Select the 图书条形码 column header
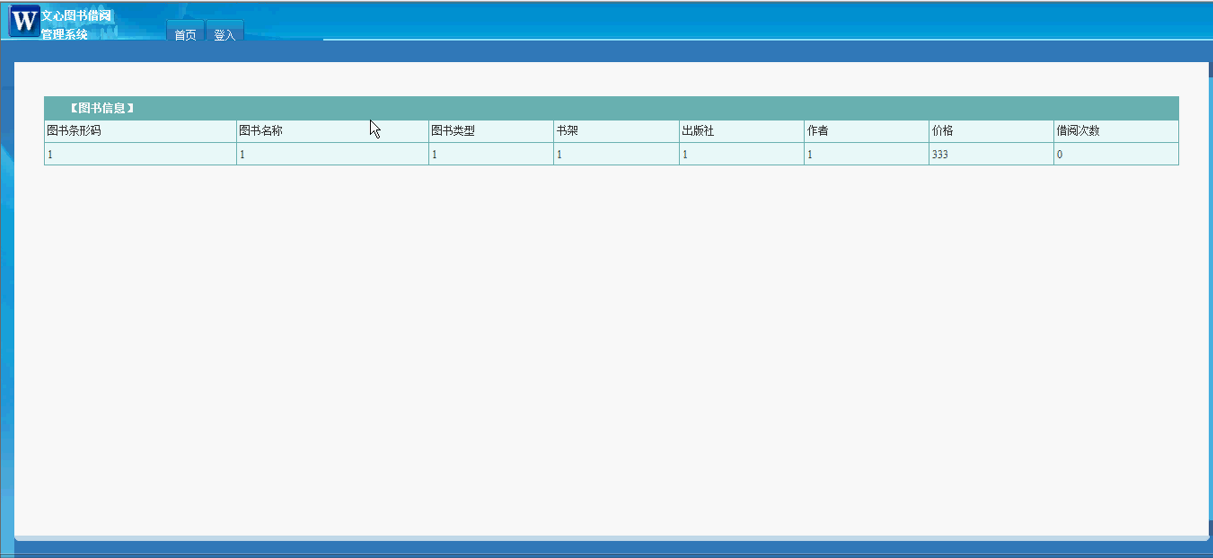Image resolution: width=1213 pixels, height=558 pixels. tap(140, 131)
